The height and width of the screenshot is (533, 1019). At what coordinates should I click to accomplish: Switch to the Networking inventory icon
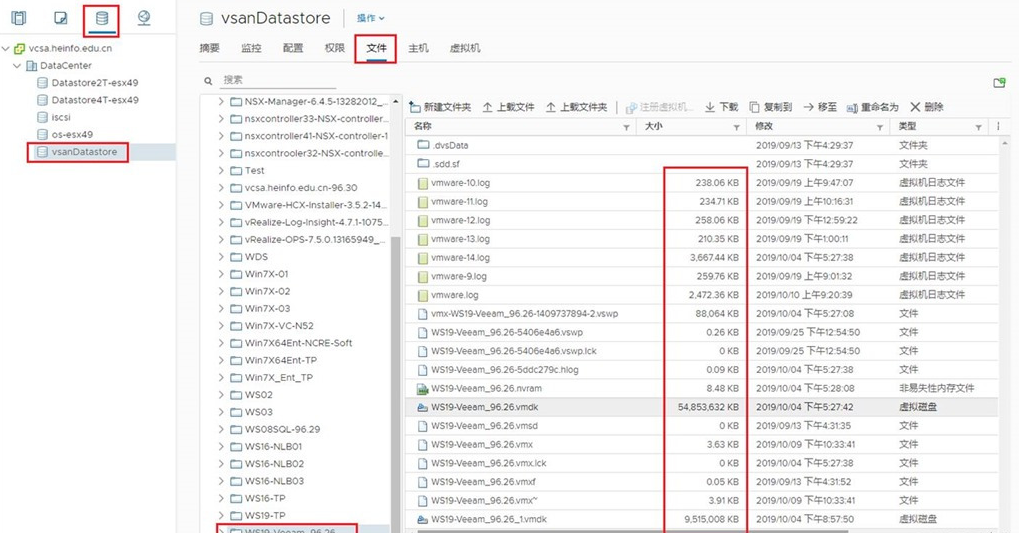144,18
